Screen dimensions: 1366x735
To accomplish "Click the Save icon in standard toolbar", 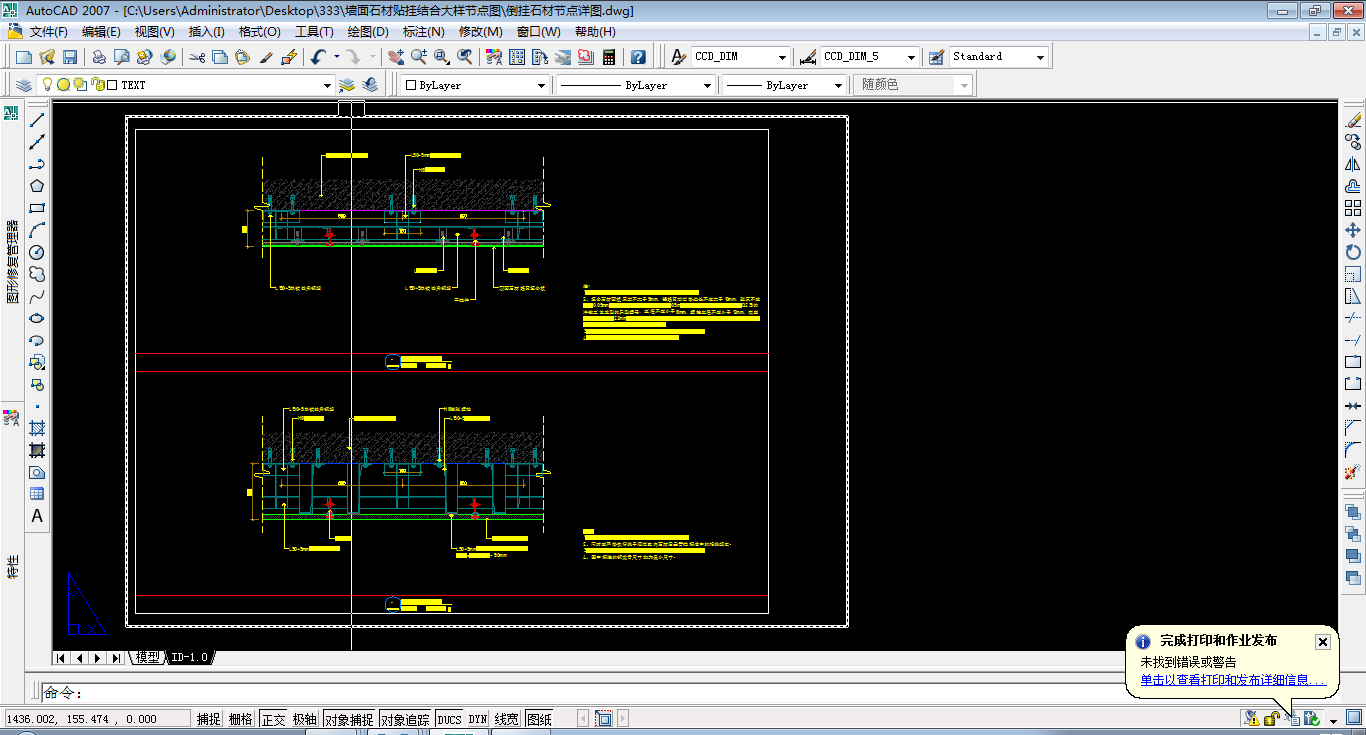I will [70, 57].
